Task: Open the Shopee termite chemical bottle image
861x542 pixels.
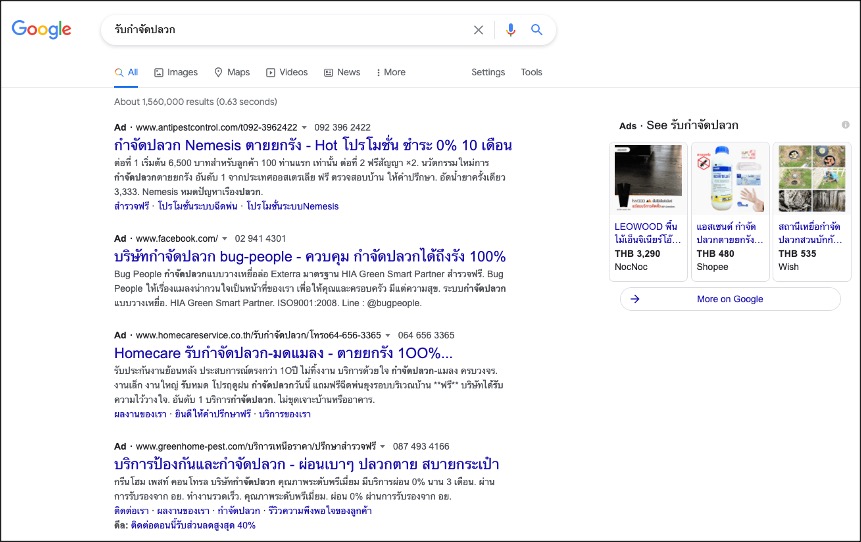Action: pos(730,178)
